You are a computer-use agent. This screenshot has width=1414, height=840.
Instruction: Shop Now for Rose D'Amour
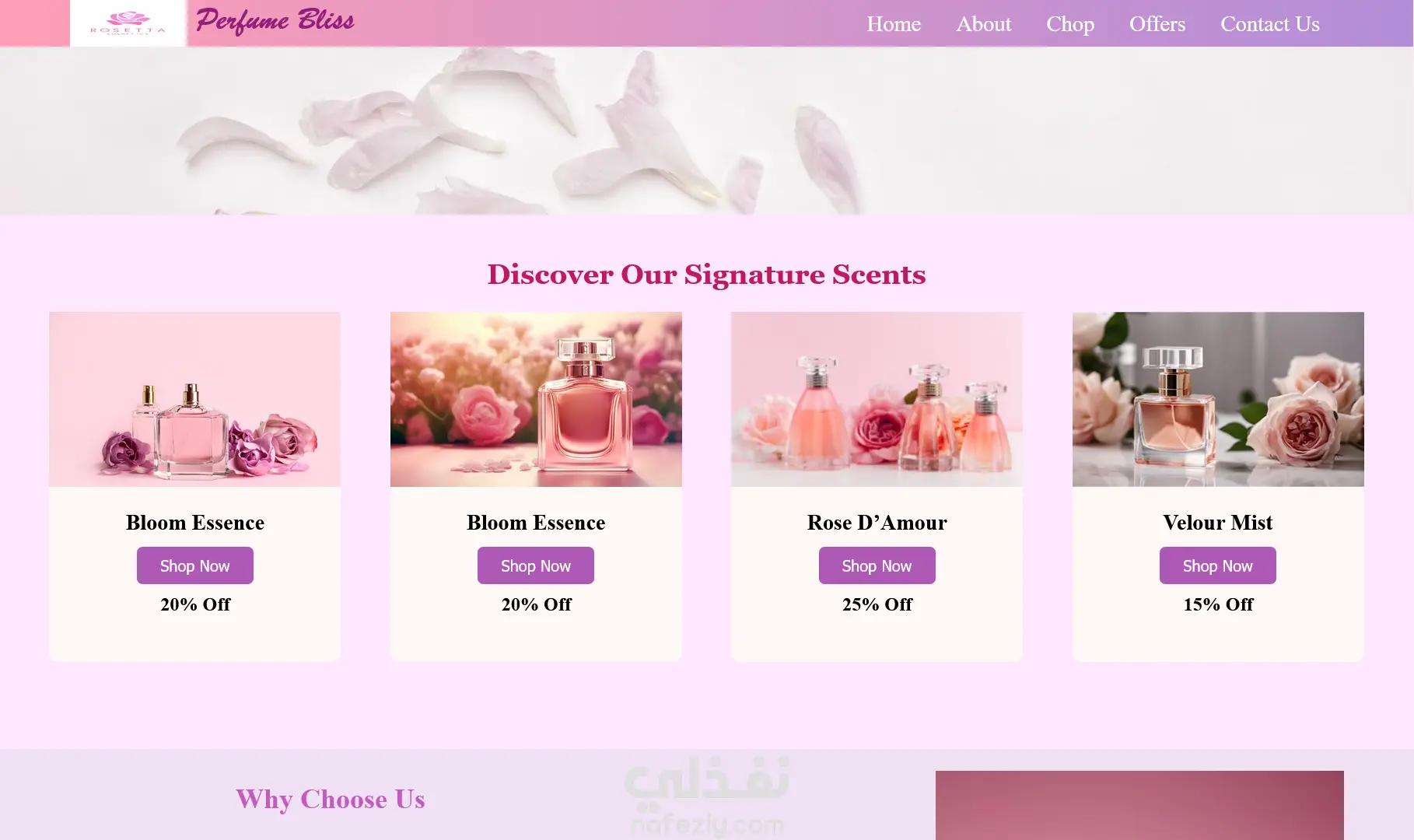pyautogui.click(x=877, y=565)
